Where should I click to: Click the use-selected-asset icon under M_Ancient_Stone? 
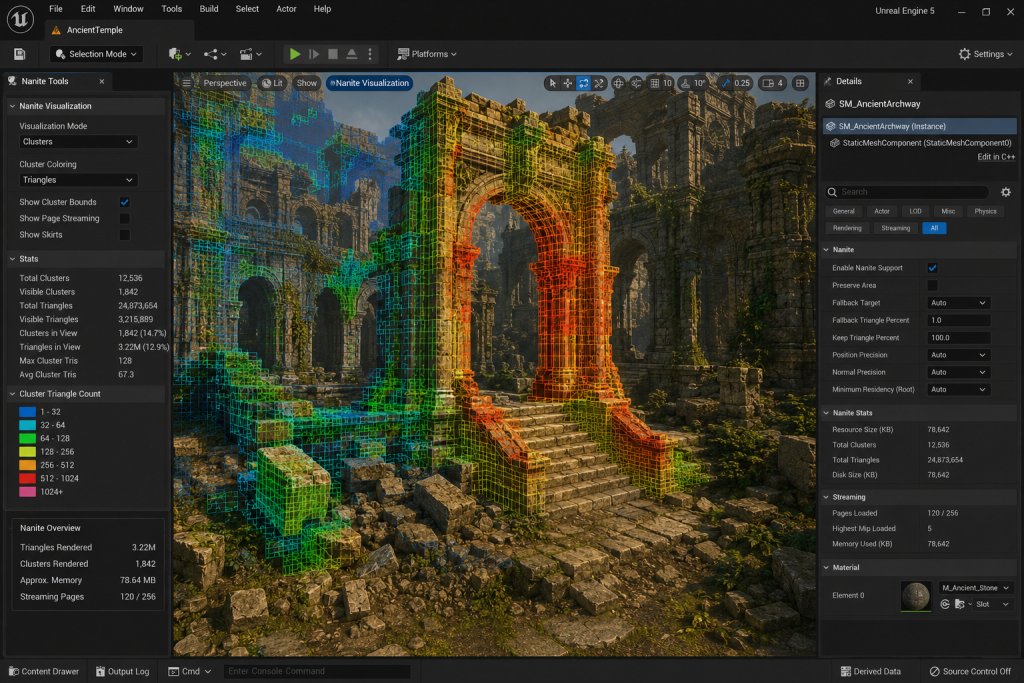coord(944,604)
